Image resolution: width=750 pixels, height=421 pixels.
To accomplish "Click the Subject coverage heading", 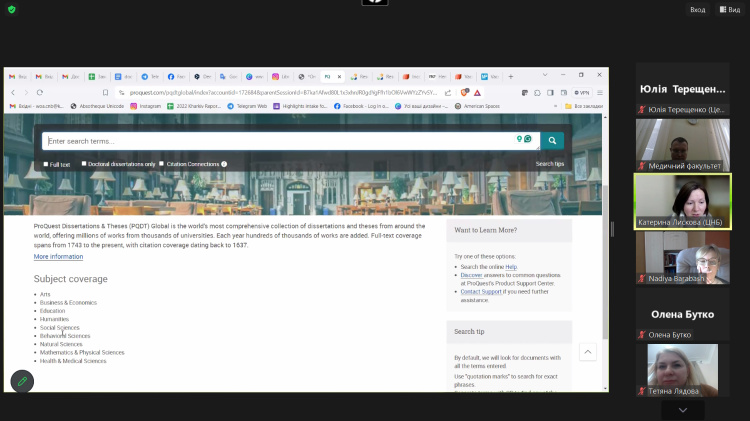I will pos(70,279).
